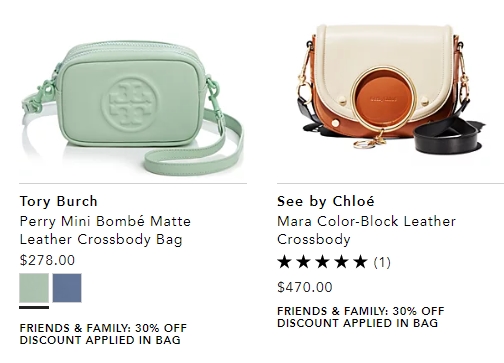Open Perry Mini Bombé Matte Leather Crossbody Bag link
Screen dimensions: 504x363
pyautogui.click(x=105, y=230)
